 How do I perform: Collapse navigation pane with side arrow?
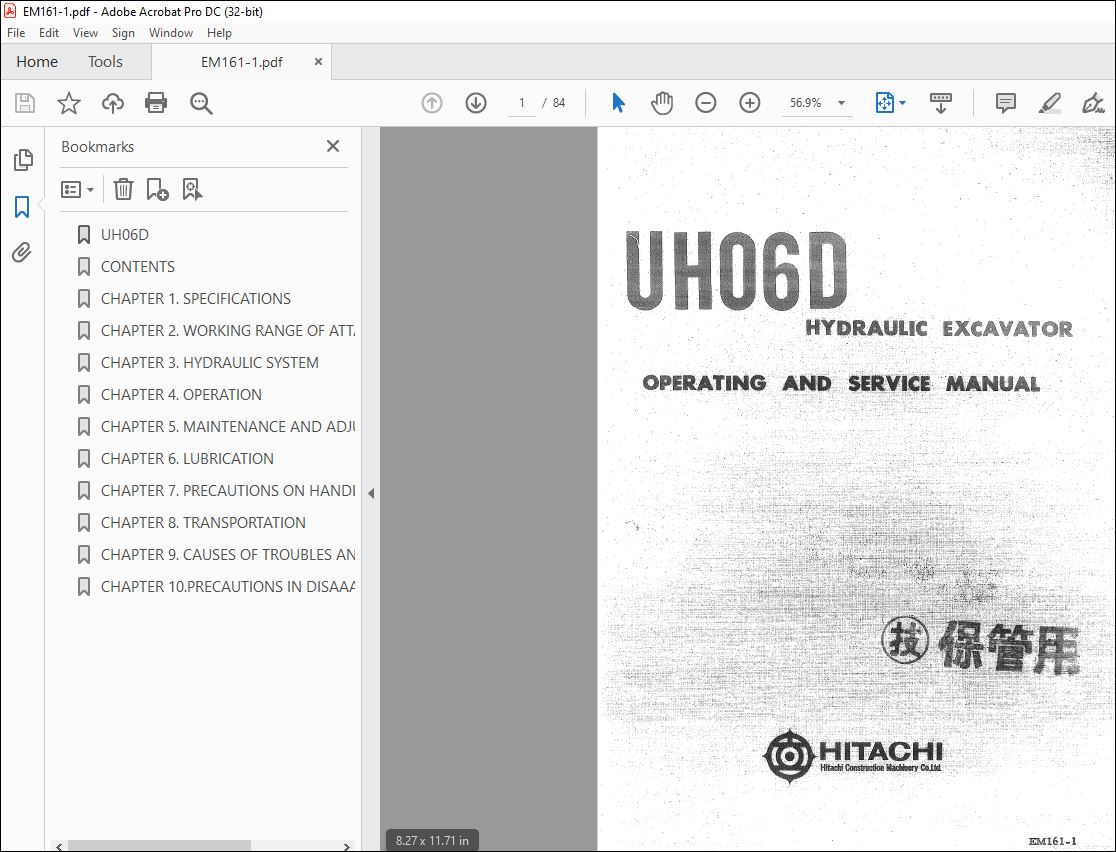[x=371, y=493]
